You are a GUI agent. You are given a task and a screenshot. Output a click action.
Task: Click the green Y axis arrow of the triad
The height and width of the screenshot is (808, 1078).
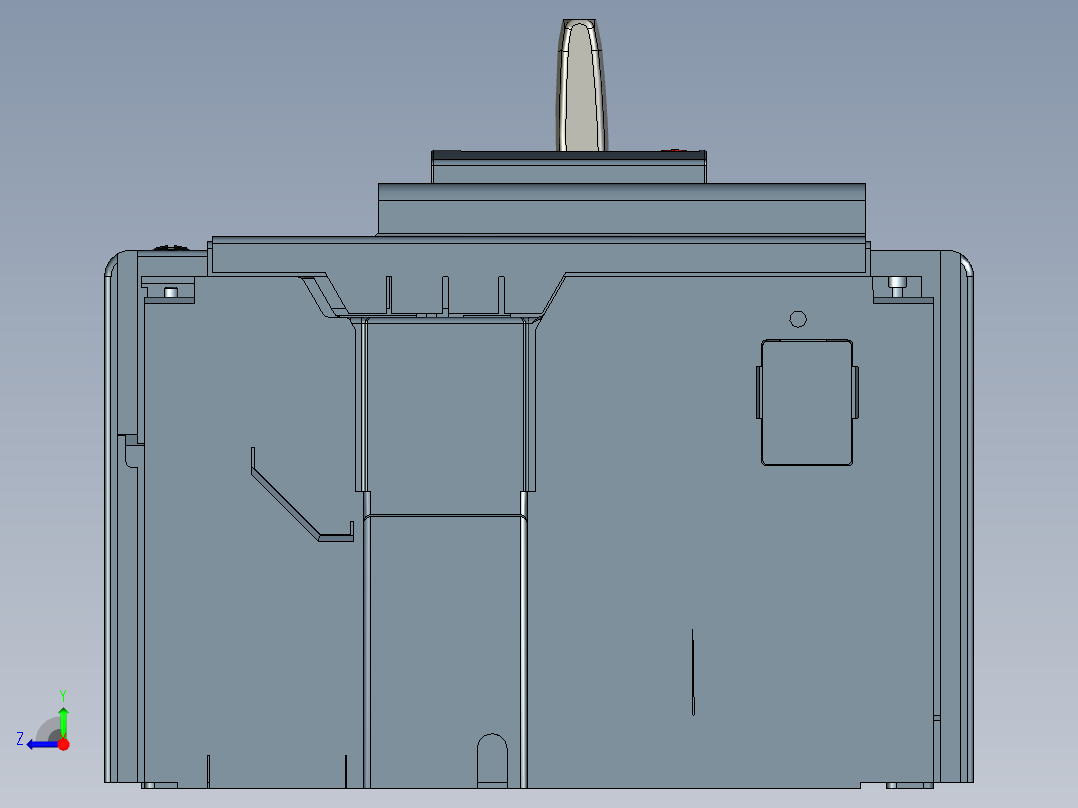point(63,721)
